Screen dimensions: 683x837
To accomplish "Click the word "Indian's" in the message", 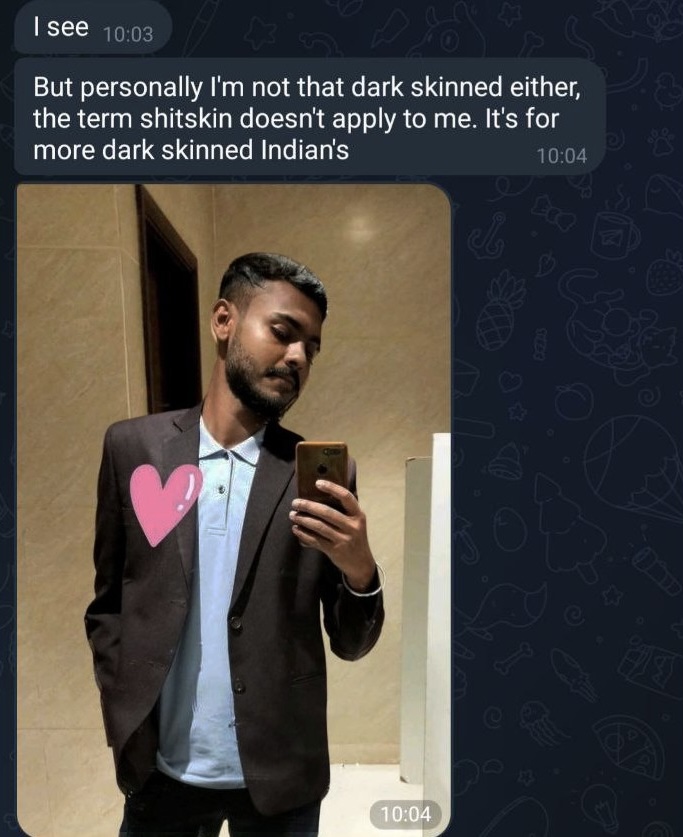I will click(x=305, y=150).
